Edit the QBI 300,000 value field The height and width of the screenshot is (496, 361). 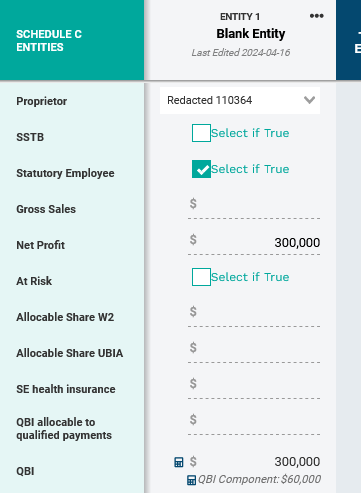click(x=254, y=462)
